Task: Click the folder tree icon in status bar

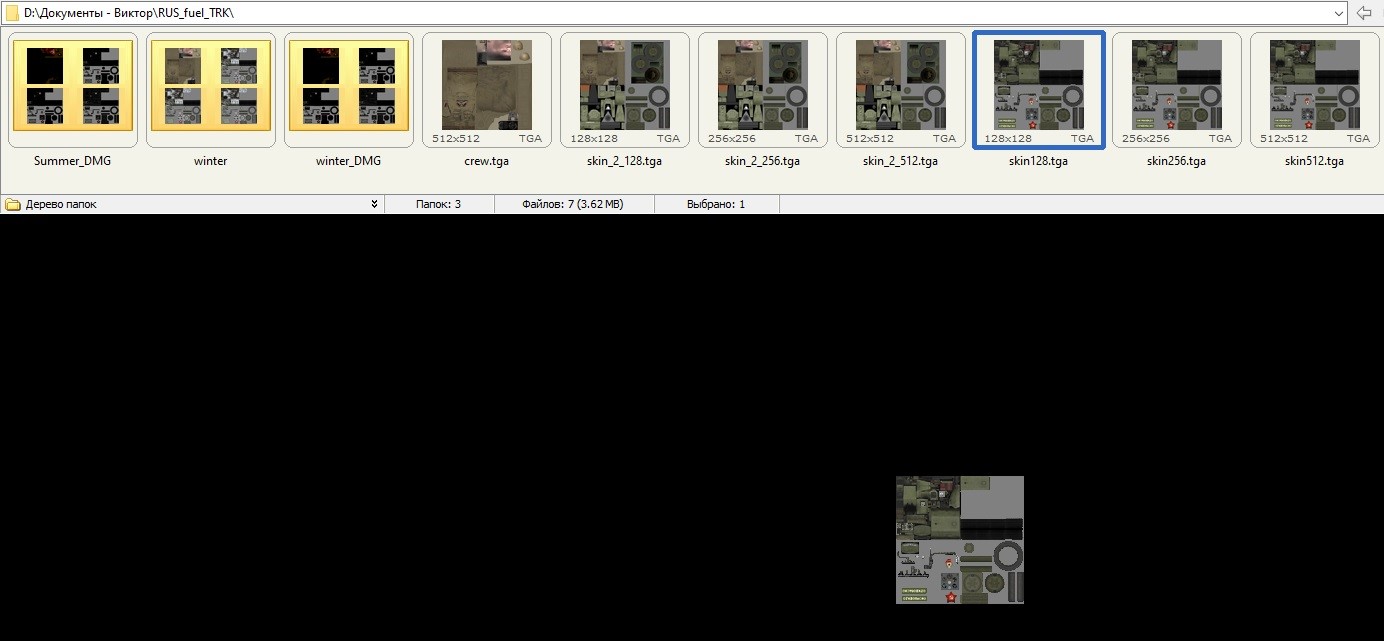Action: pyautogui.click(x=13, y=204)
